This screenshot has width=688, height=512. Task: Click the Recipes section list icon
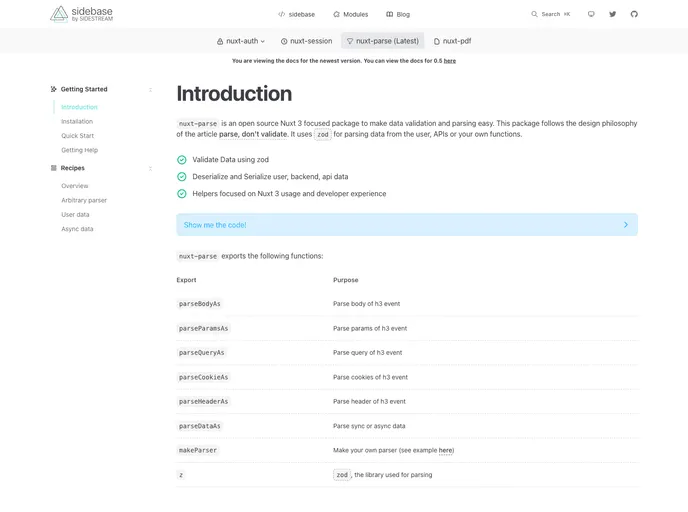(54, 168)
